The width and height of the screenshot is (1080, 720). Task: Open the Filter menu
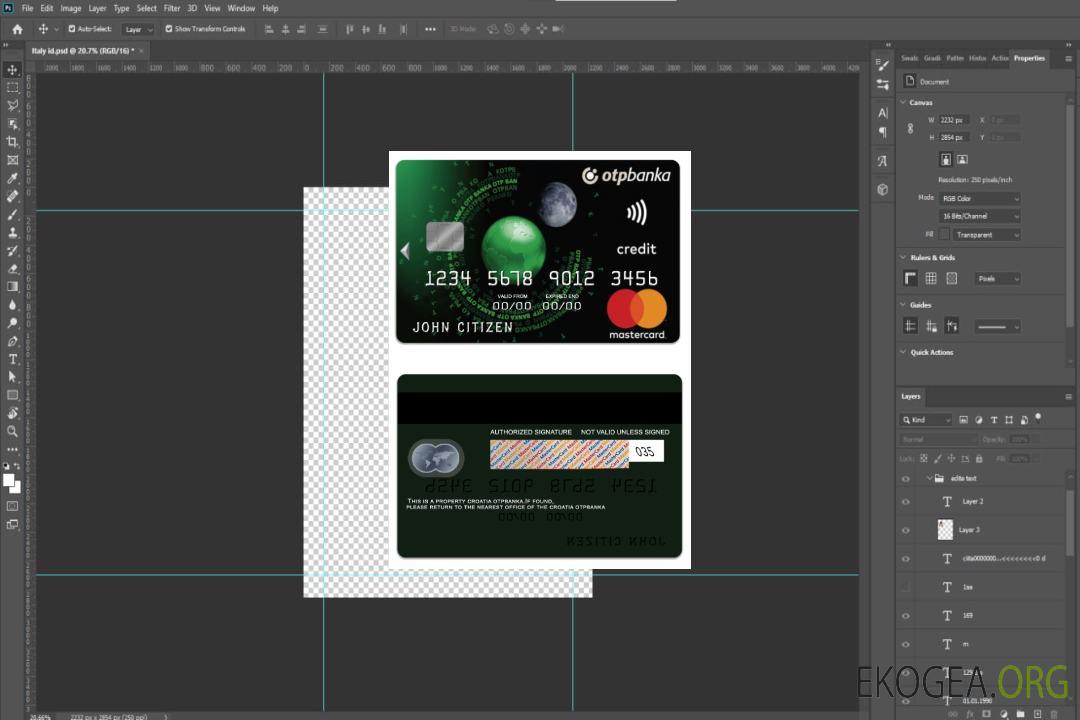click(172, 8)
